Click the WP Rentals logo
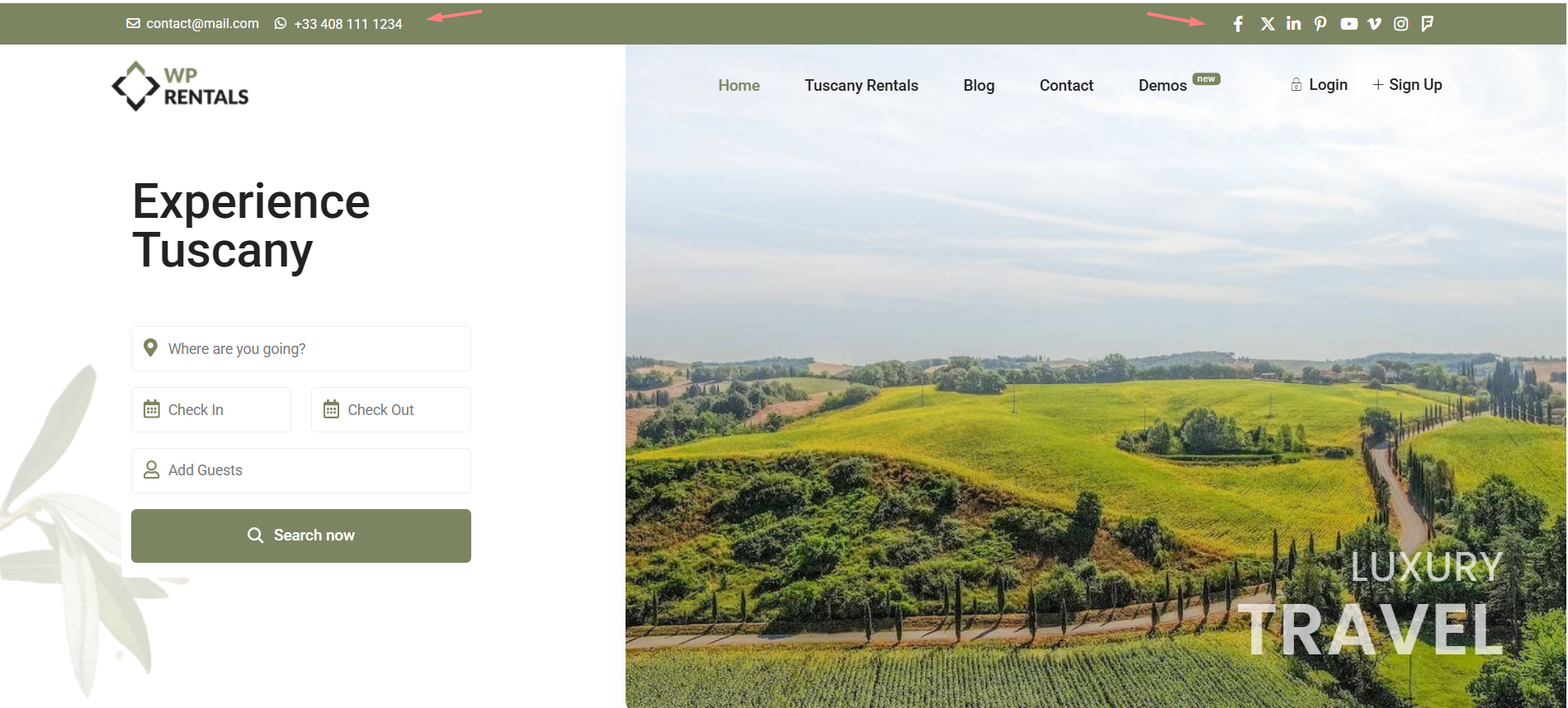The height and width of the screenshot is (708, 1568). [180, 86]
